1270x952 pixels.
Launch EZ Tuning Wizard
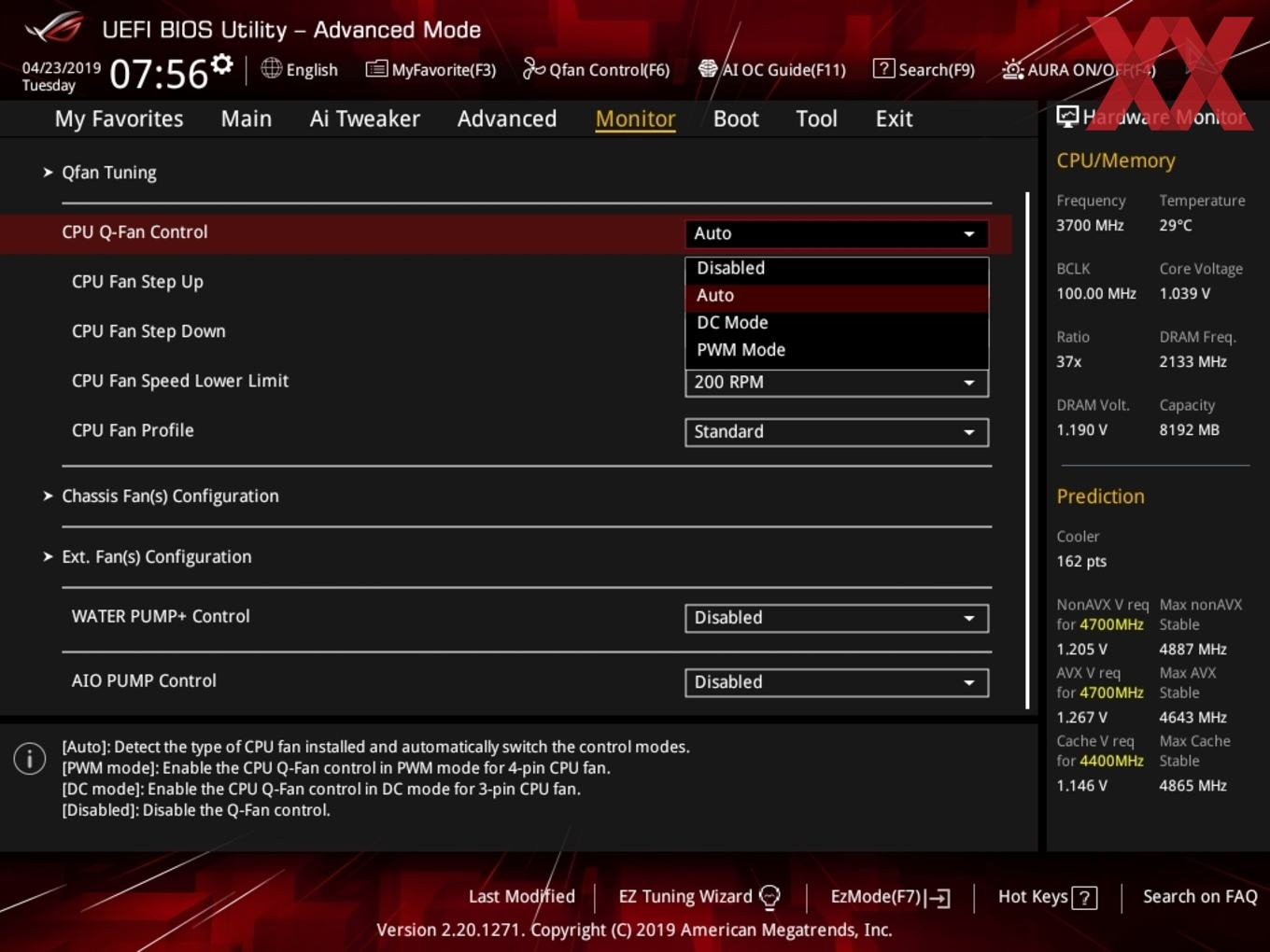(x=698, y=897)
